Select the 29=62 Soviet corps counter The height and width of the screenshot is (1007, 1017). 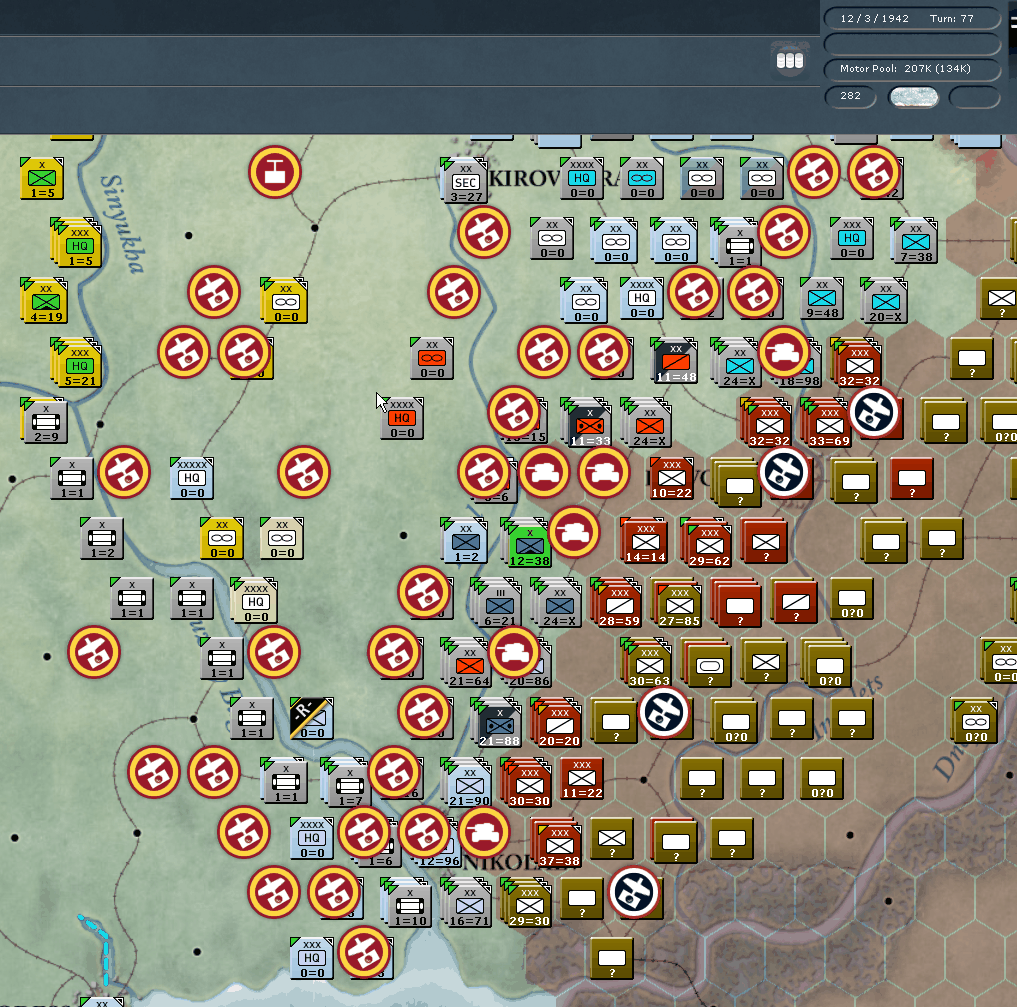pos(706,543)
